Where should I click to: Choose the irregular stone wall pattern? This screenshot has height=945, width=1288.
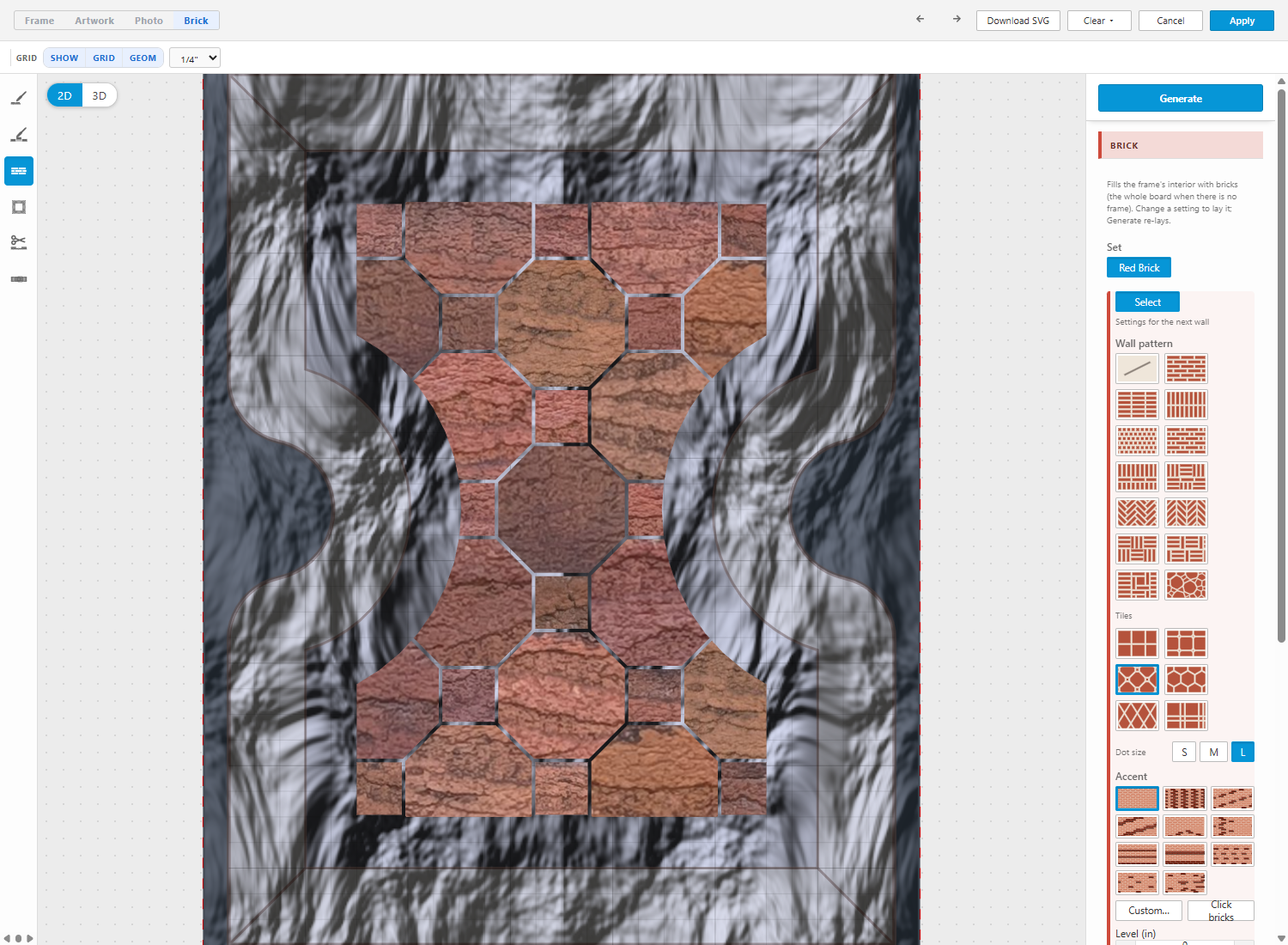pyautogui.click(x=1187, y=585)
